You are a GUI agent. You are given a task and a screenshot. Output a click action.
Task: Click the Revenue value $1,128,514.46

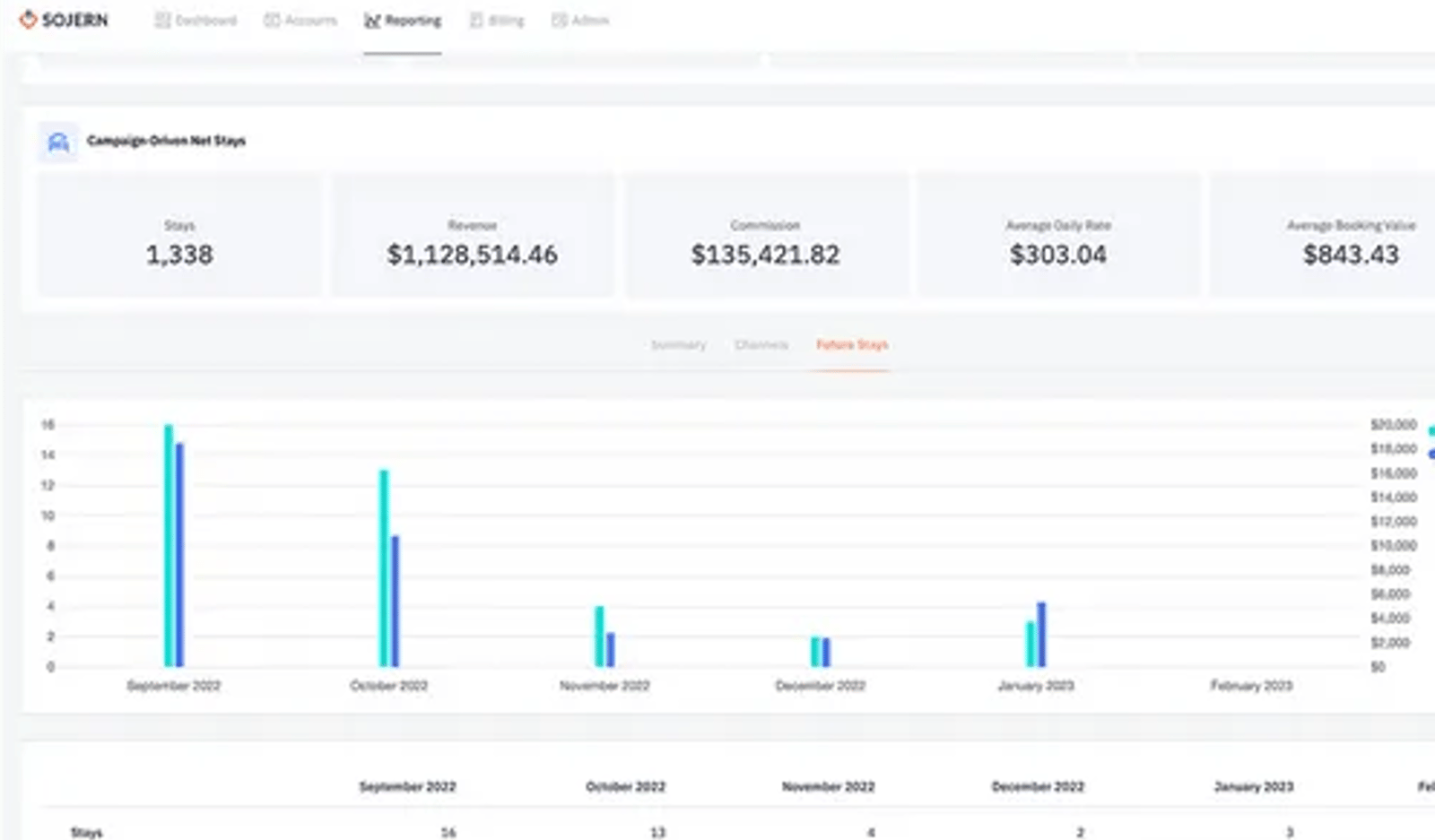pos(472,255)
